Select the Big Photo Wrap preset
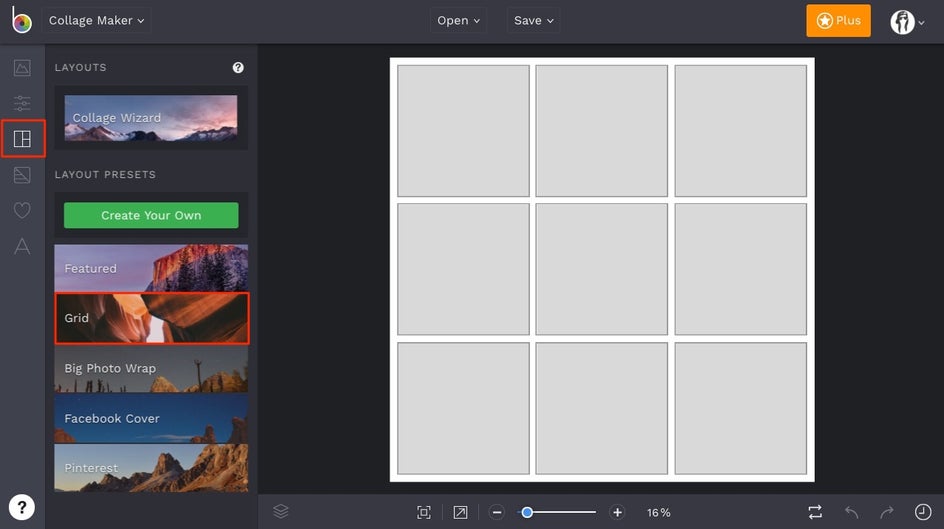Screen dimensions: 944x529 point(151,369)
